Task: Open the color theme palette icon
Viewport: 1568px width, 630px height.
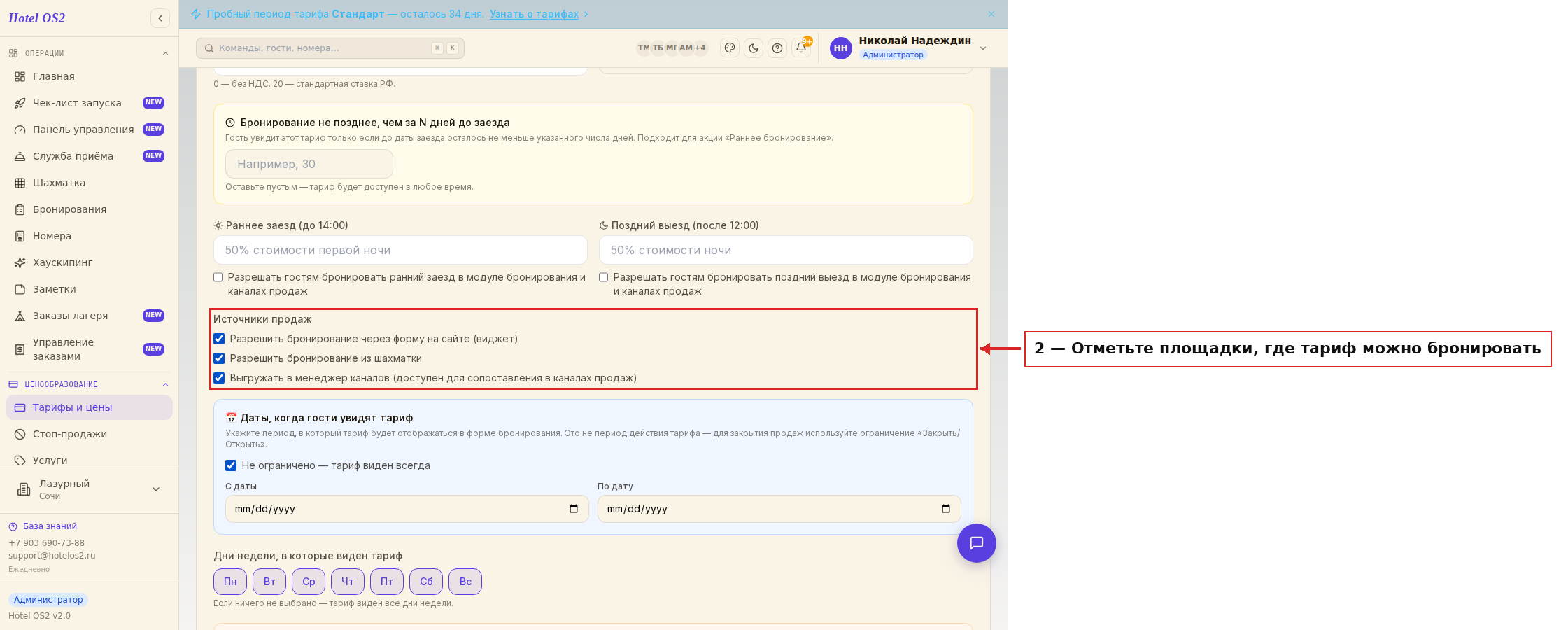Action: (730, 48)
